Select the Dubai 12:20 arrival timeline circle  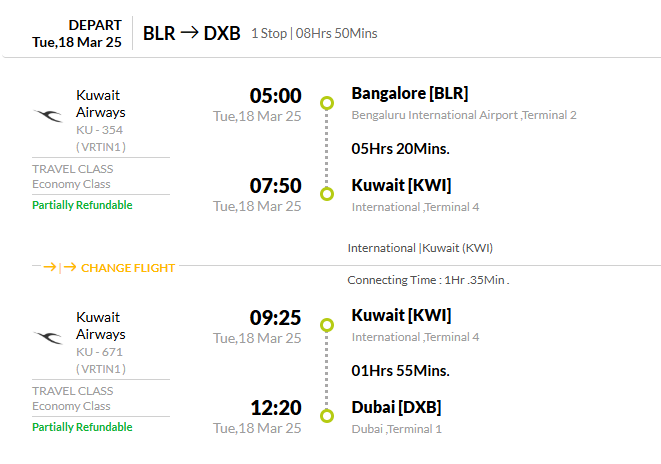[x=327, y=416]
